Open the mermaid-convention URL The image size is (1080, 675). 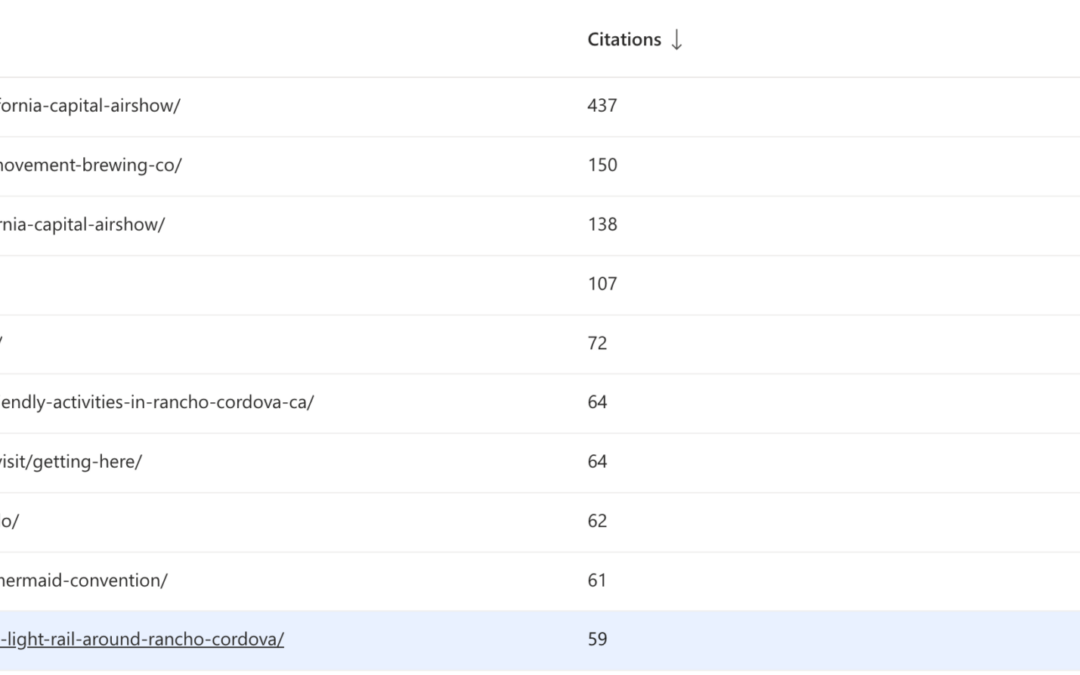click(x=82, y=580)
